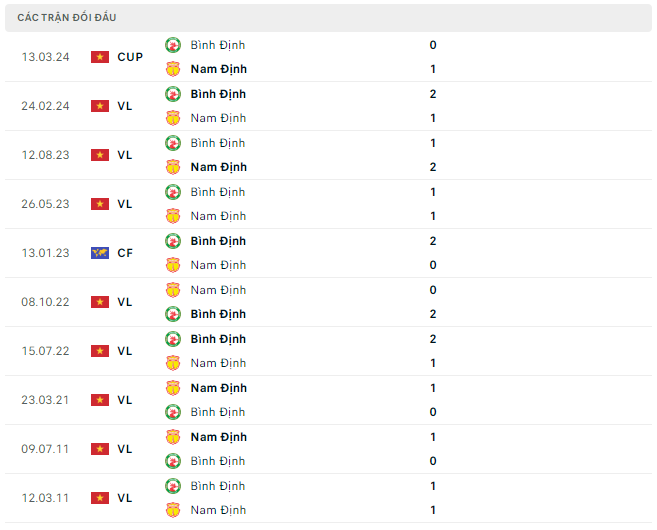The height and width of the screenshot is (530, 657).
Task: Click Vietnam flag icon in 13.03.24 row
Action: coord(100,57)
